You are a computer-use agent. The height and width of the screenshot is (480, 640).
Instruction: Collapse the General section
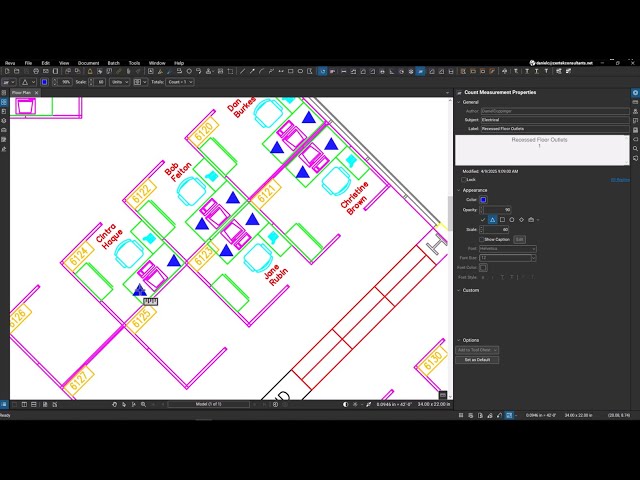[x=459, y=102]
